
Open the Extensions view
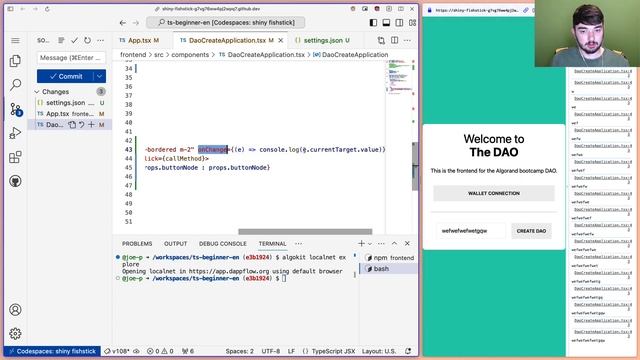pyautogui.click(x=15, y=157)
